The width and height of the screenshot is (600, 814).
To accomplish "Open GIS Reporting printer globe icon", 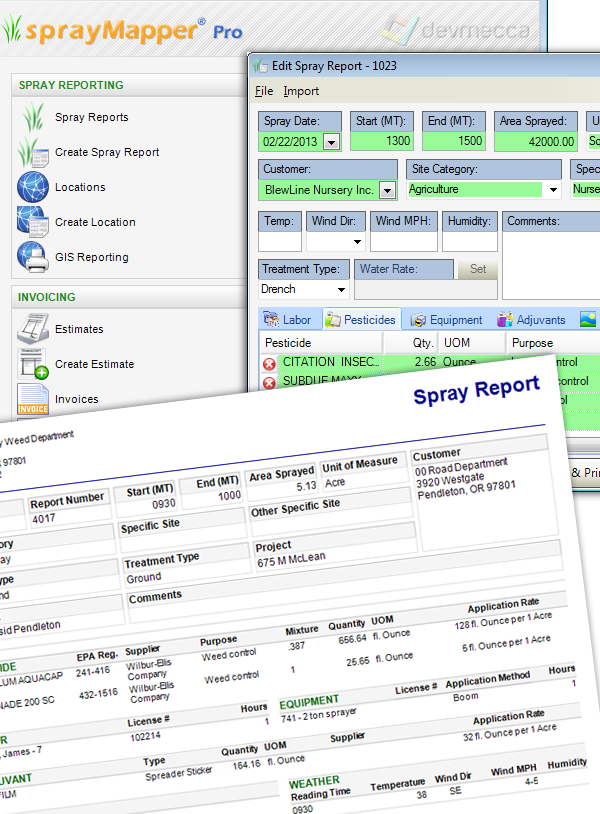I will pos(33,257).
